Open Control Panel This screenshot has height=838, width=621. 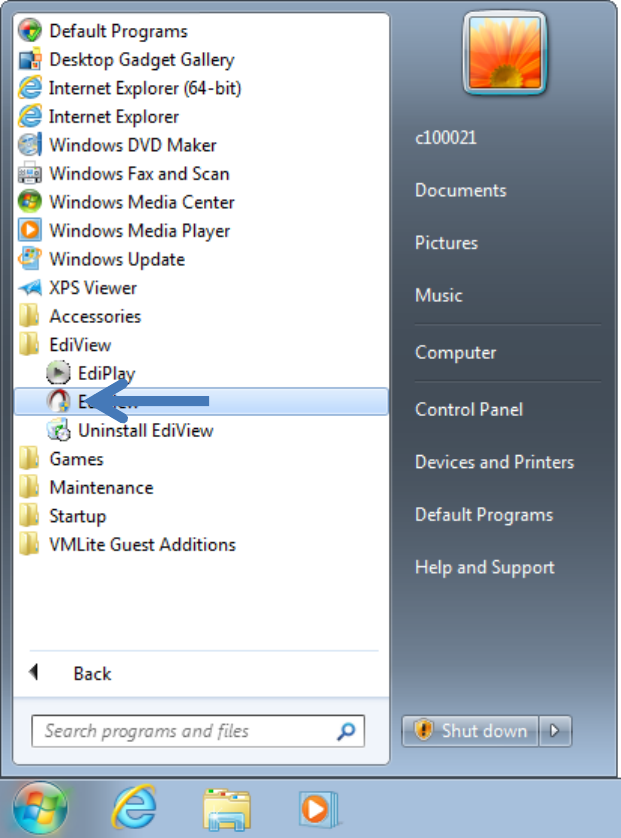(469, 409)
